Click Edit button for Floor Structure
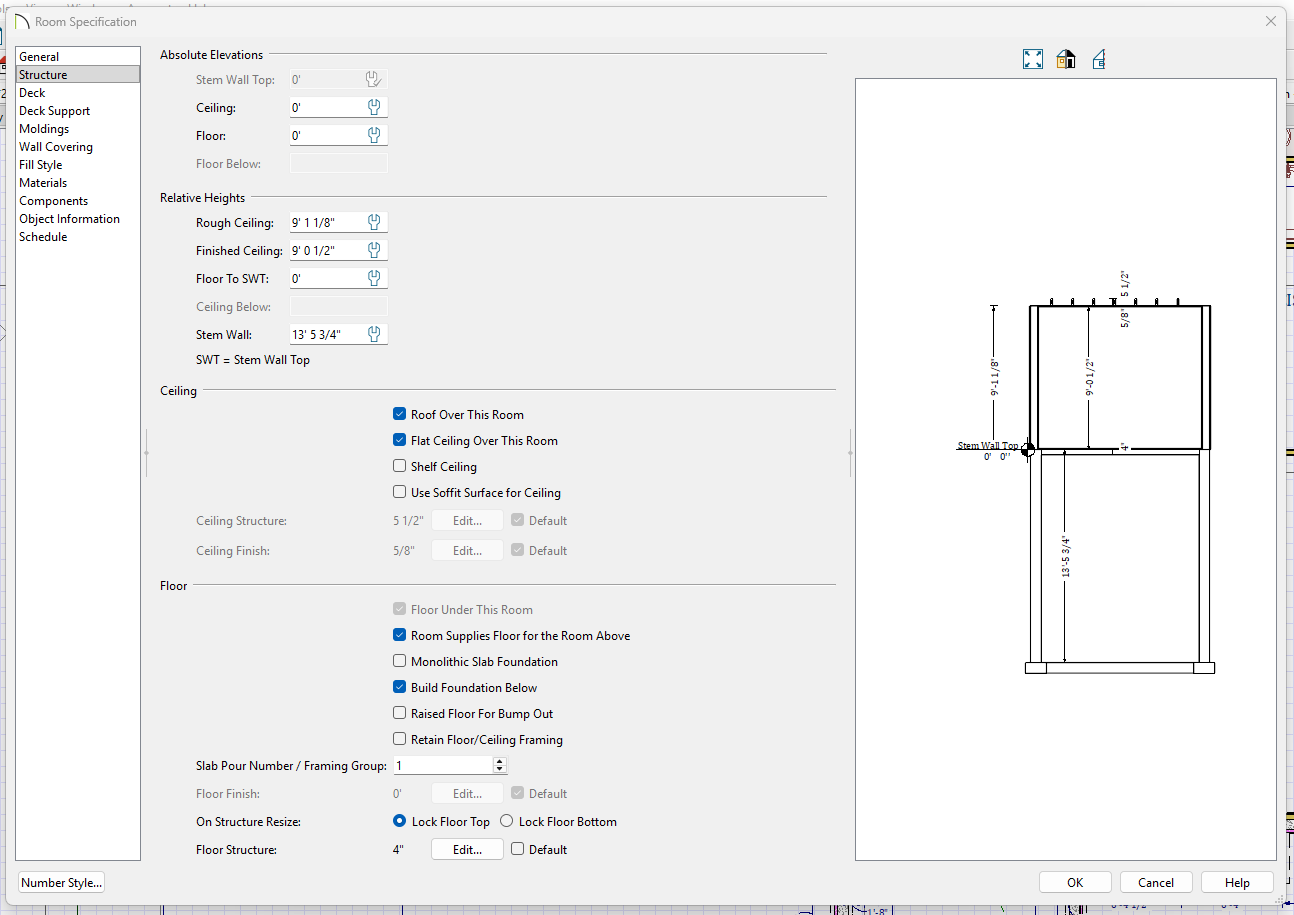Image resolution: width=1294 pixels, height=915 pixels. click(x=467, y=850)
